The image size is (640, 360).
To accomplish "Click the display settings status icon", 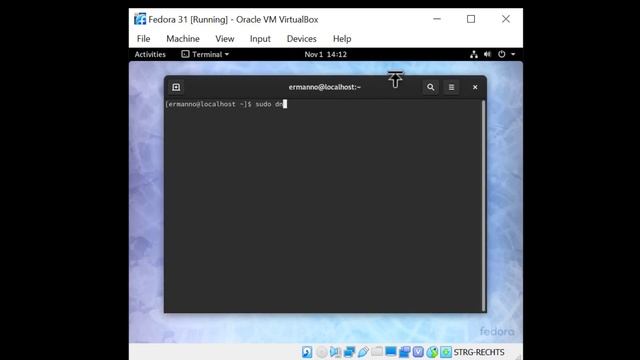I will [x=391, y=351].
